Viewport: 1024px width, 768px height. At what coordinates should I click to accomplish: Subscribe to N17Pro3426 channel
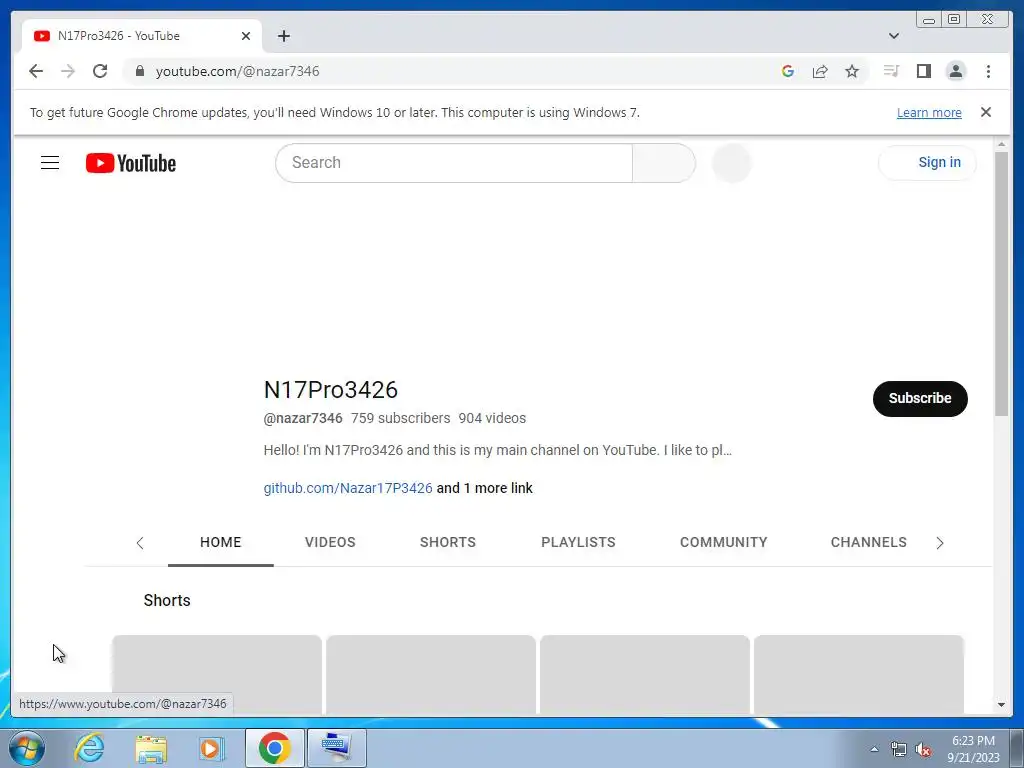[x=920, y=398]
